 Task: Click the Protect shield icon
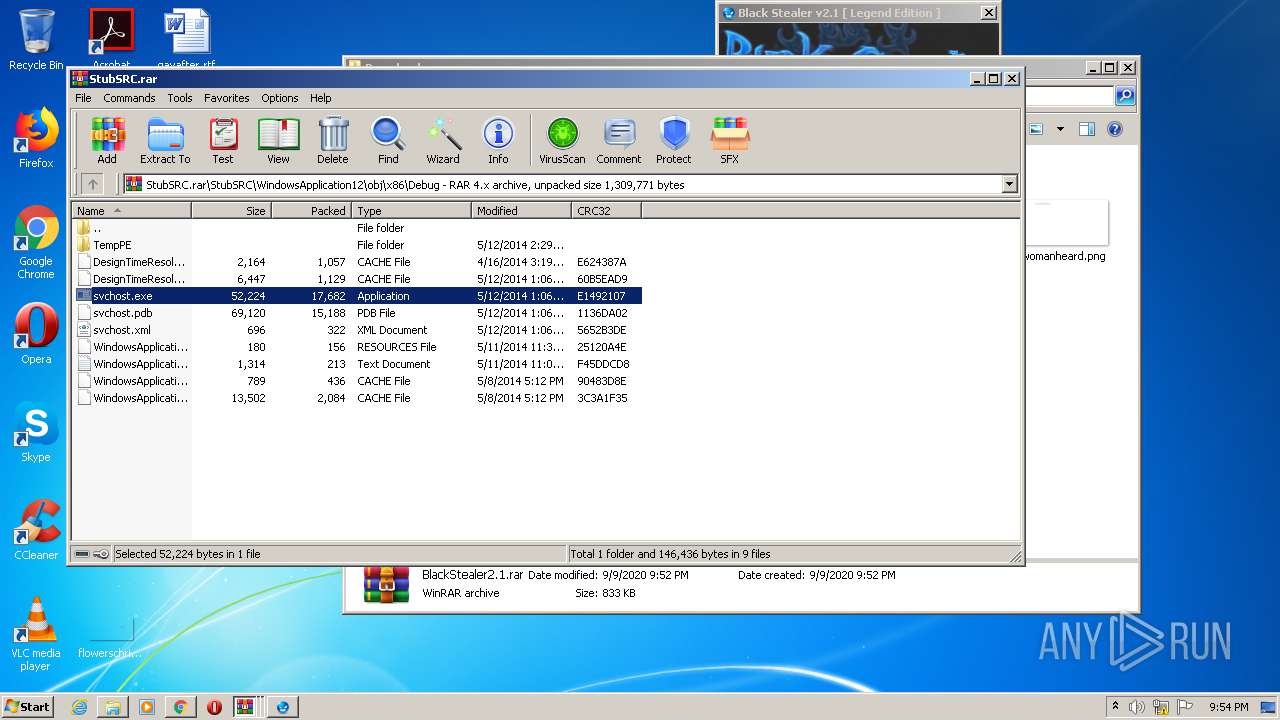point(674,140)
